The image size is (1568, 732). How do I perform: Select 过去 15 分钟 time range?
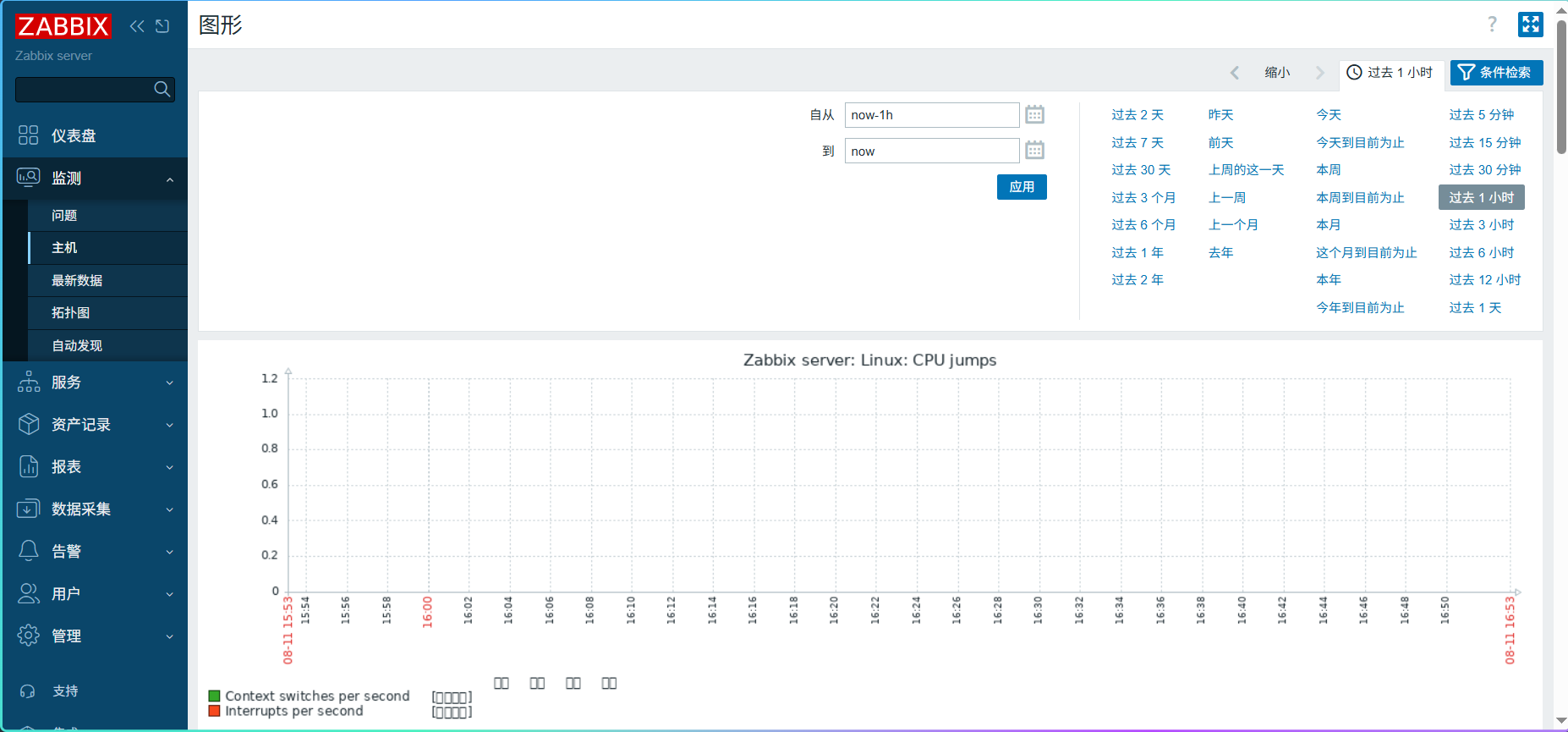(x=1484, y=143)
